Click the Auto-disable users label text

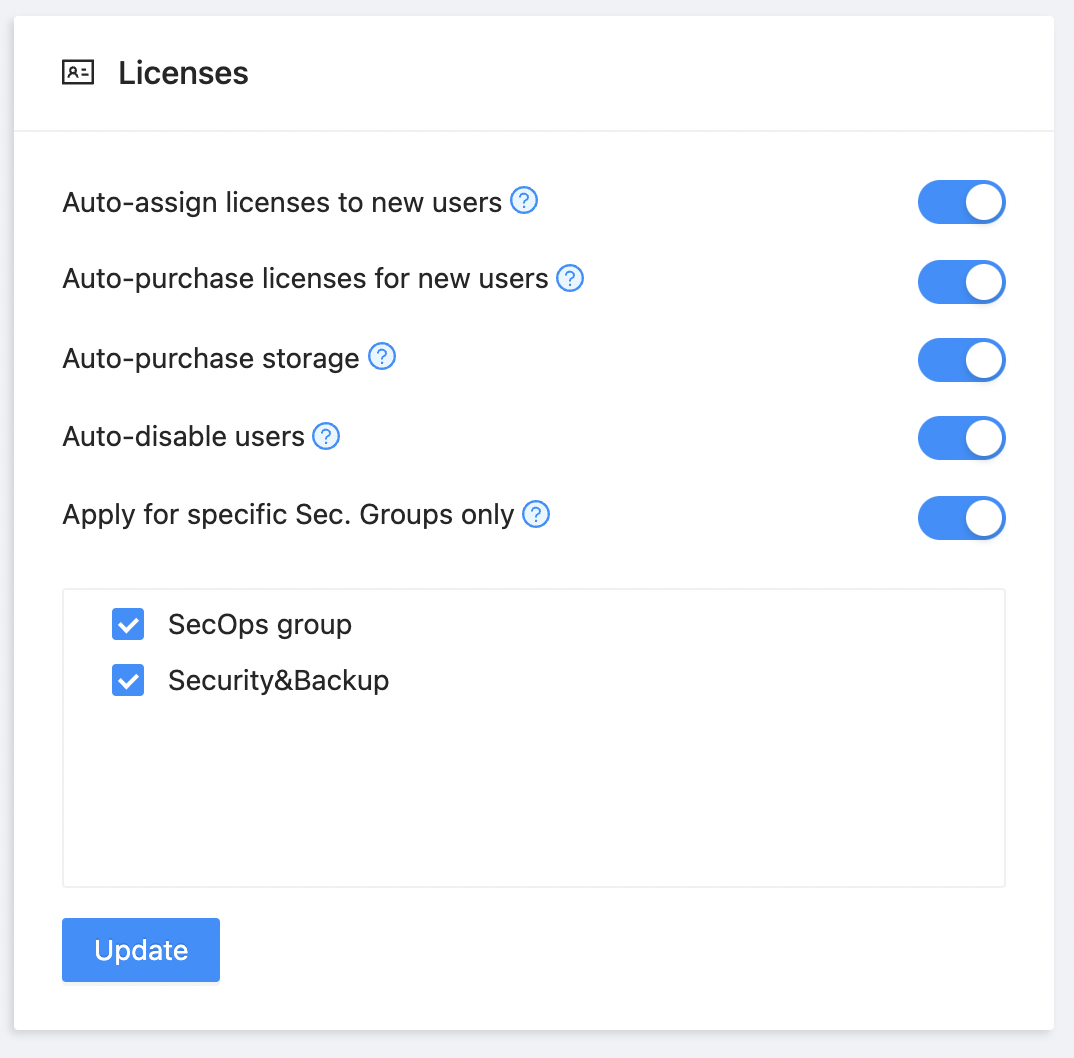pyautogui.click(x=183, y=437)
